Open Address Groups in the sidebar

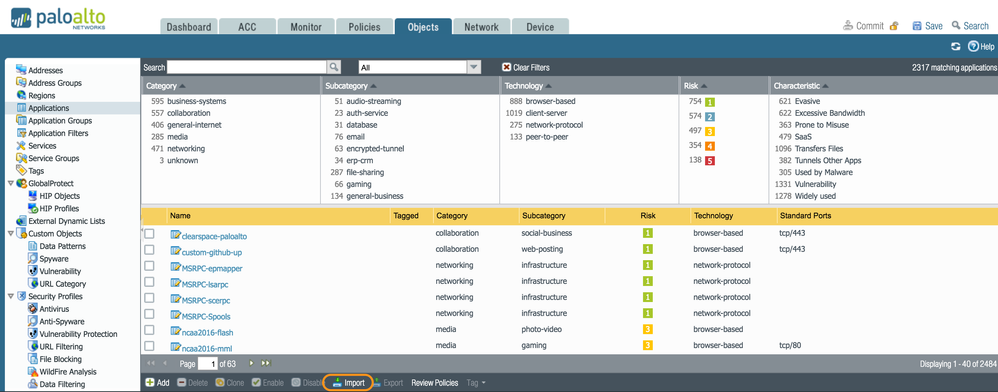[x=55, y=83]
